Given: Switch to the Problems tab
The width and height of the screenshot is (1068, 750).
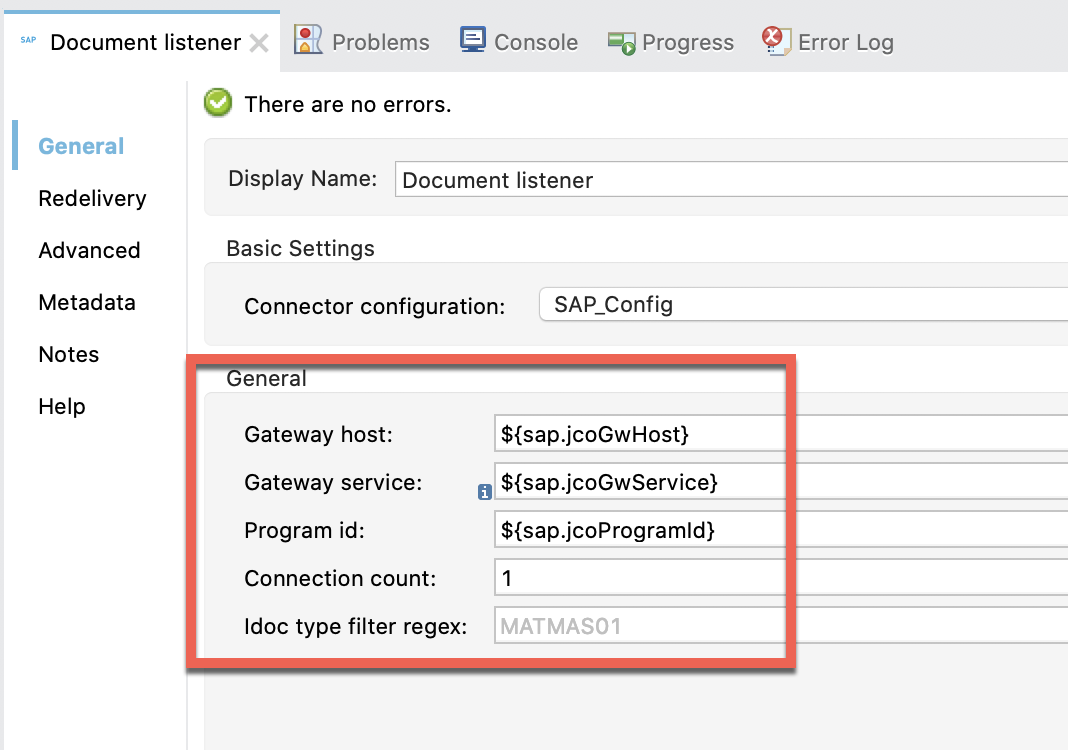Looking at the screenshot, I should coord(380,42).
